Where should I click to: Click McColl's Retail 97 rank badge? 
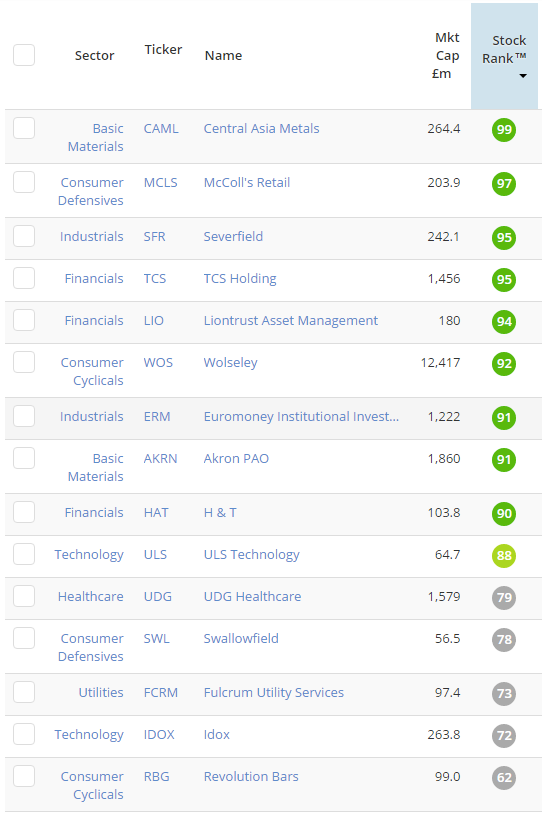click(x=503, y=184)
